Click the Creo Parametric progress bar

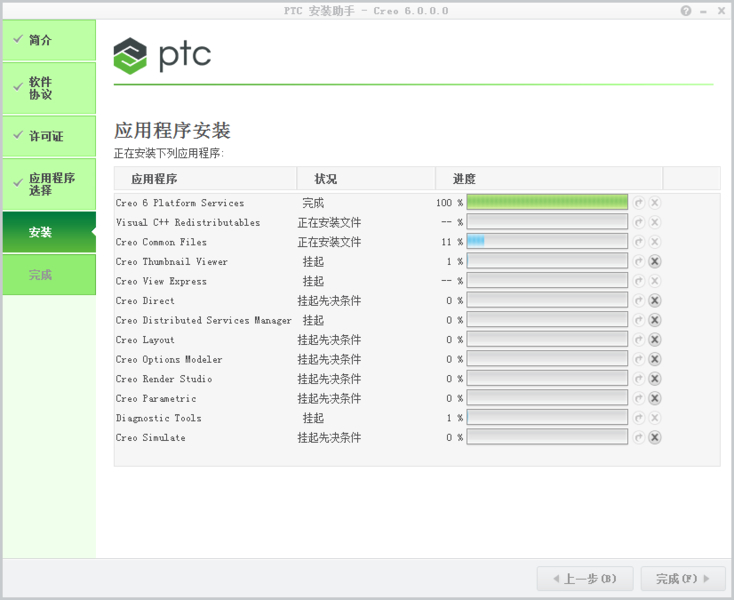pyautogui.click(x=547, y=398)
